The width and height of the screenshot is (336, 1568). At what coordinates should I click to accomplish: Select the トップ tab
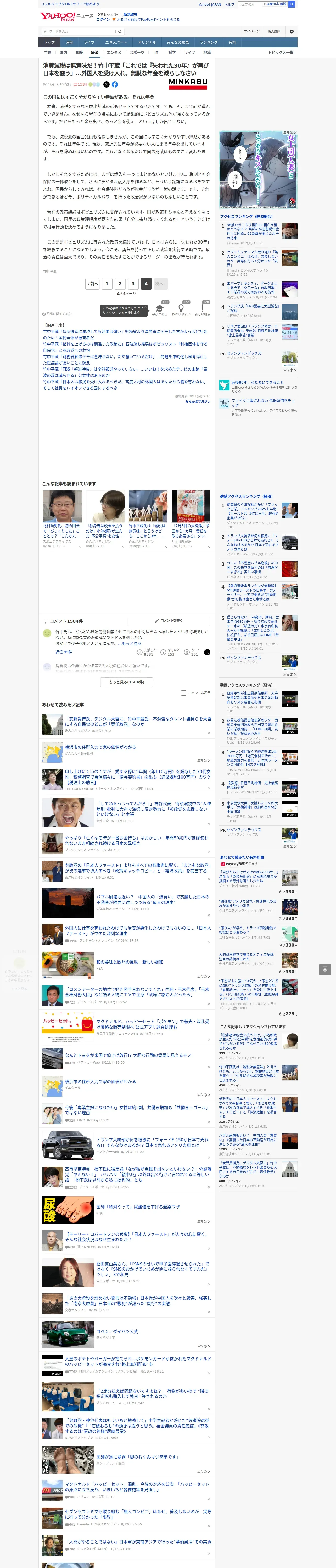49,43
